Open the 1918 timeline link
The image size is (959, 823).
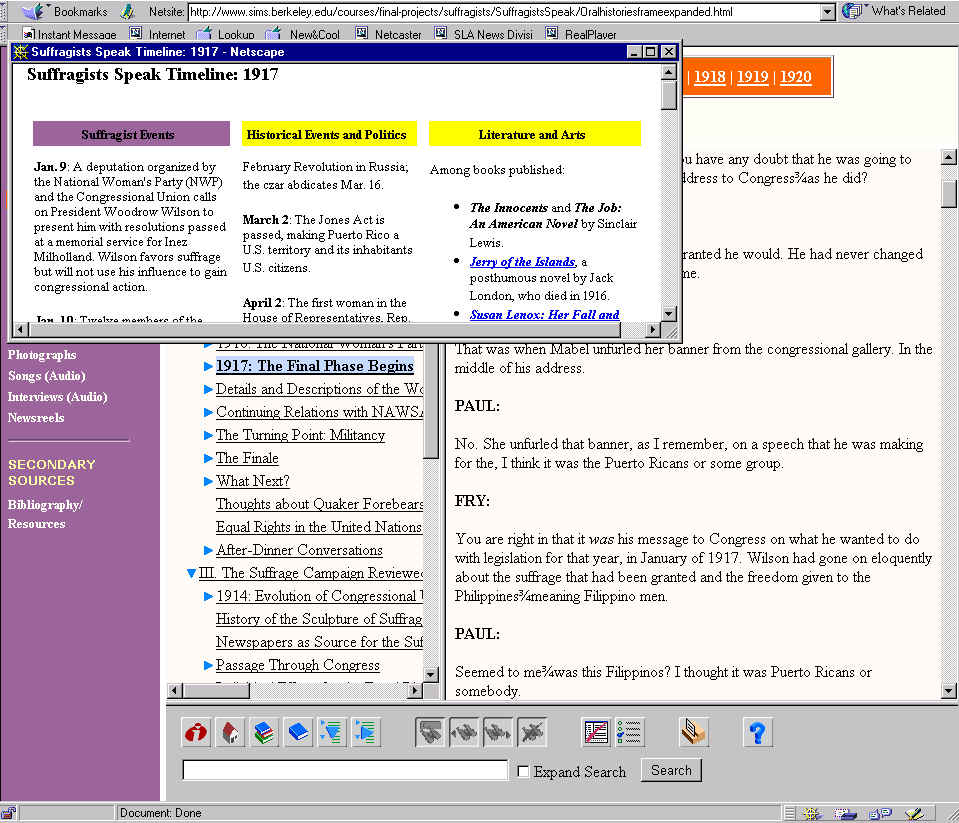click(709, 77)
